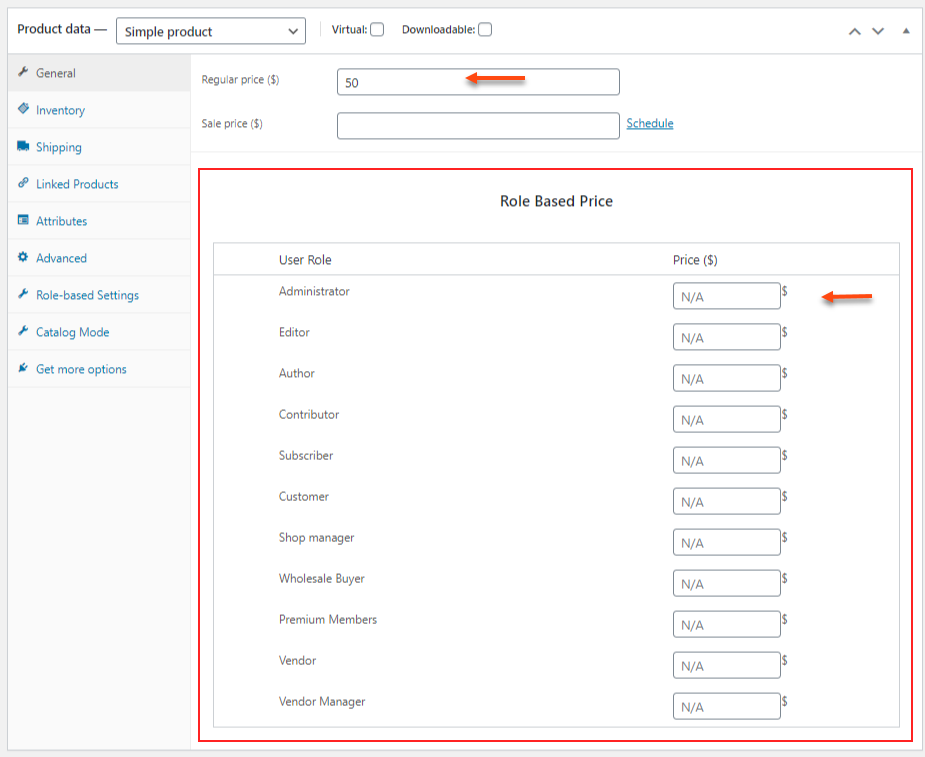The height and width of the screenshot is (757, 925).
Task: Click the Vendor Manager price field
Action: [x=726, y=706]
